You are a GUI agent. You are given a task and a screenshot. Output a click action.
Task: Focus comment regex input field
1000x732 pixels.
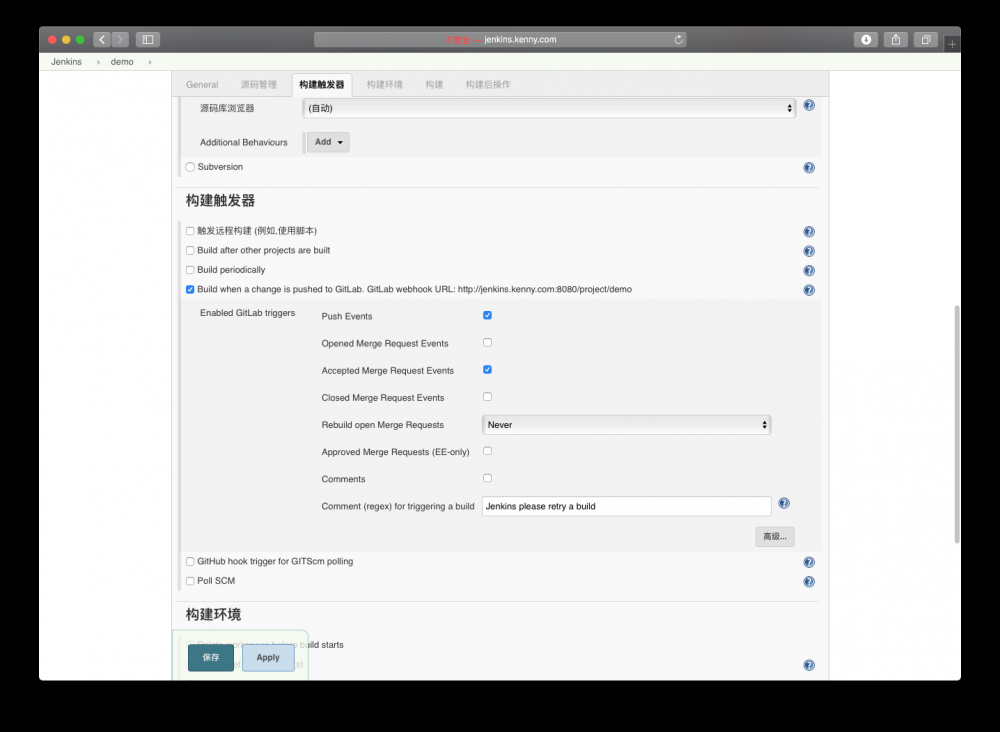pos(626,506)
